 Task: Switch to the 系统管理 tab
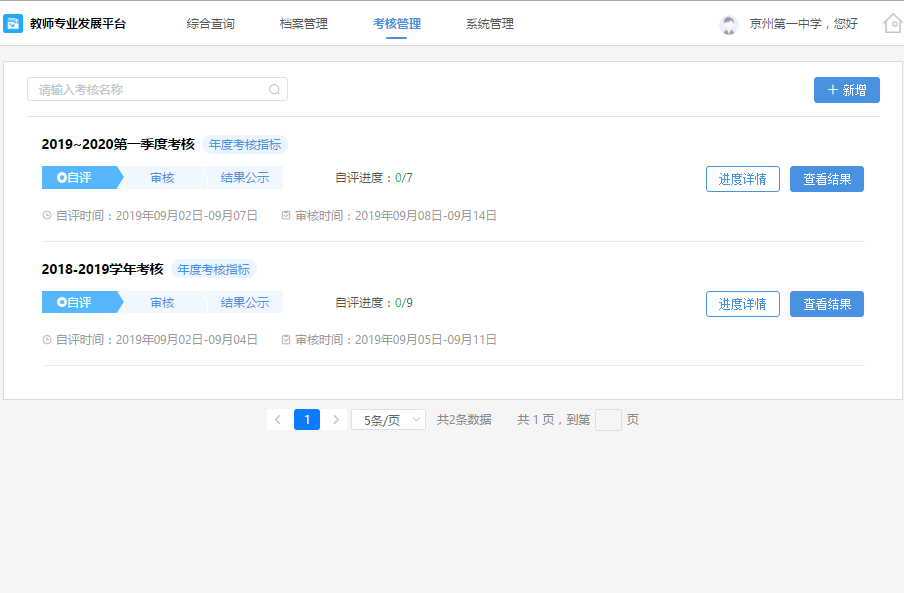pos(489,23)
